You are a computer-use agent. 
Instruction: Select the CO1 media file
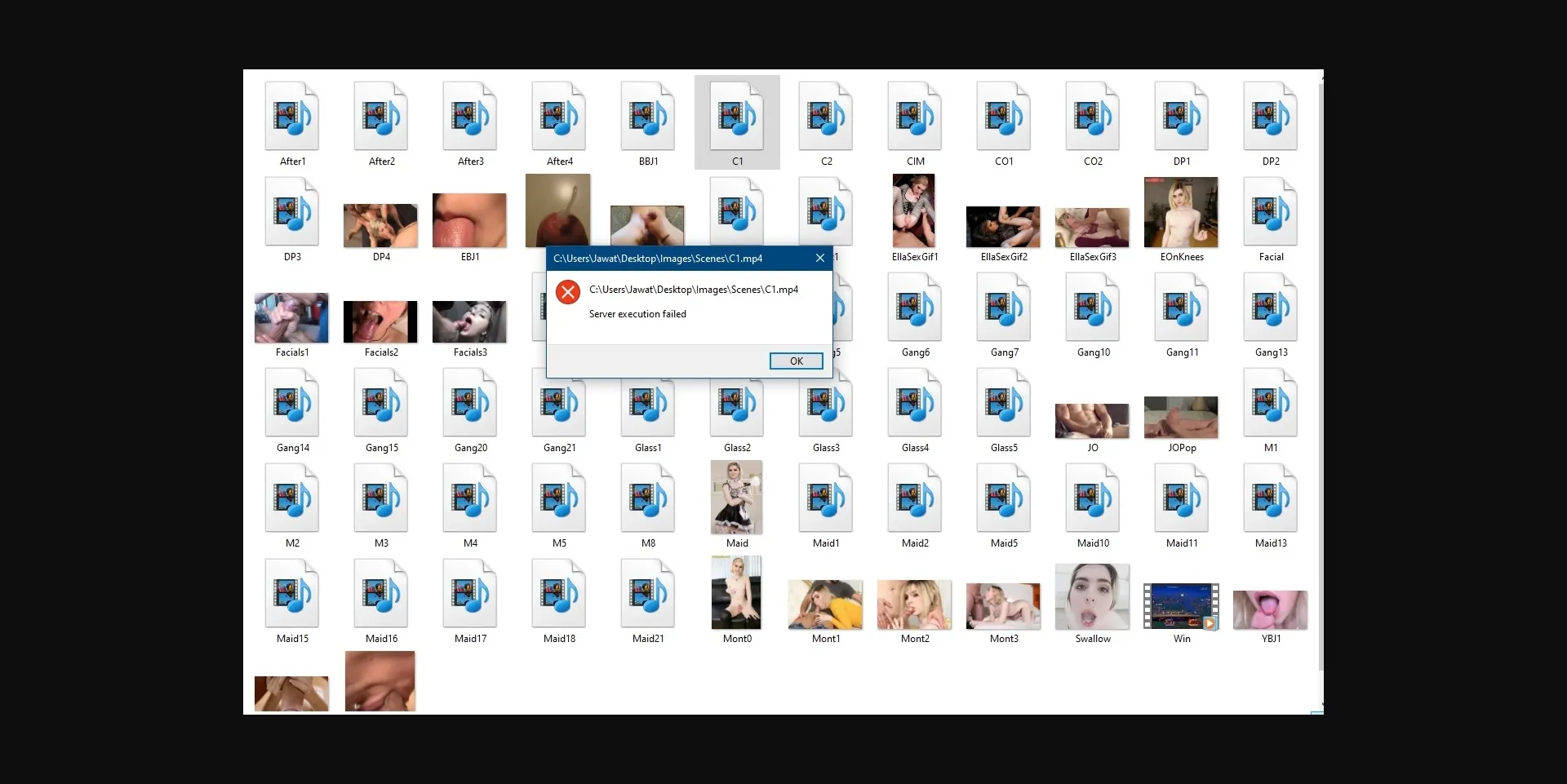point(1004,117)
